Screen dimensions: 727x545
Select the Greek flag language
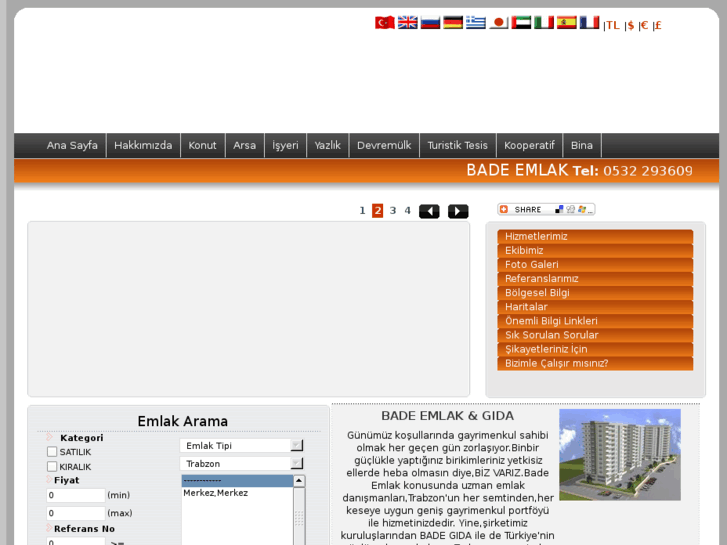pyautogui.click(x=476, y=22)
